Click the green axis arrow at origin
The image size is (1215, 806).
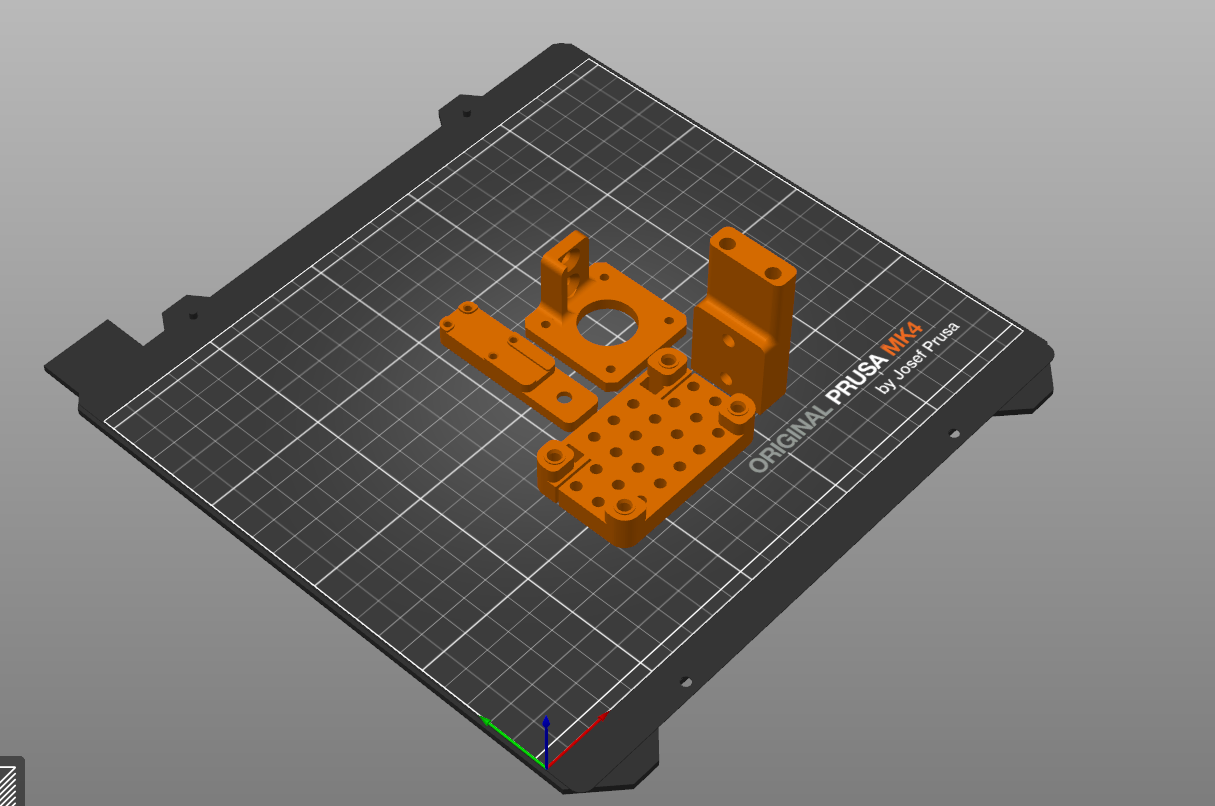tap(508, 737)
